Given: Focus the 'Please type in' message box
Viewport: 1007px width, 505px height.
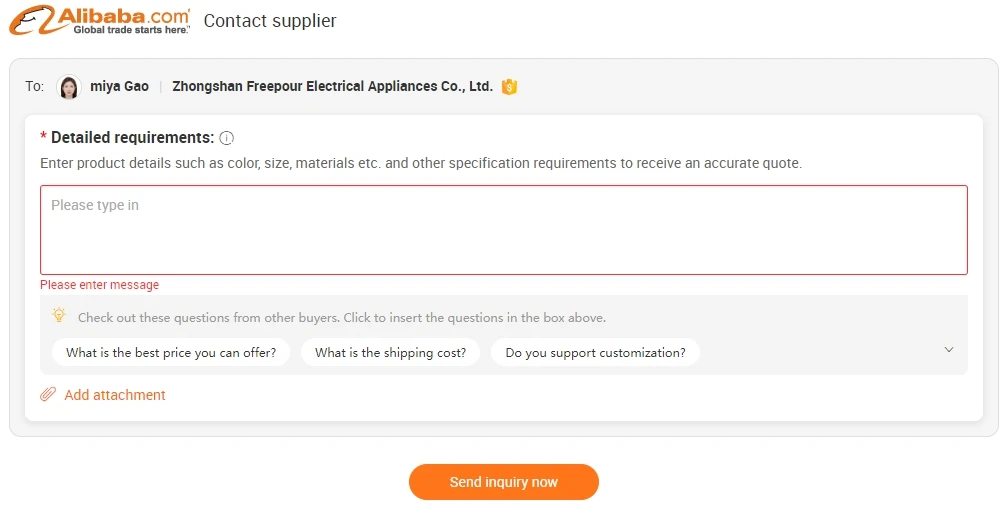Looking at the screenshot, I should pos(503,230).
